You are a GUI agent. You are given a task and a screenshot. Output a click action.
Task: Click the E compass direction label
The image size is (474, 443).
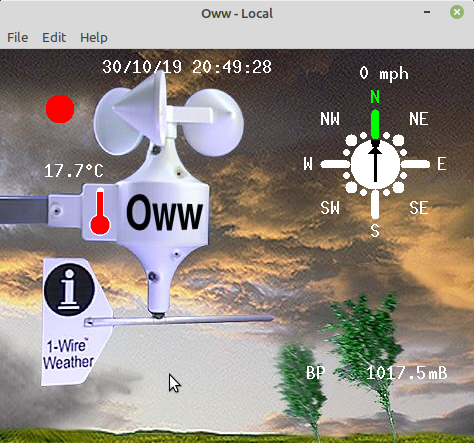point(442,164)
